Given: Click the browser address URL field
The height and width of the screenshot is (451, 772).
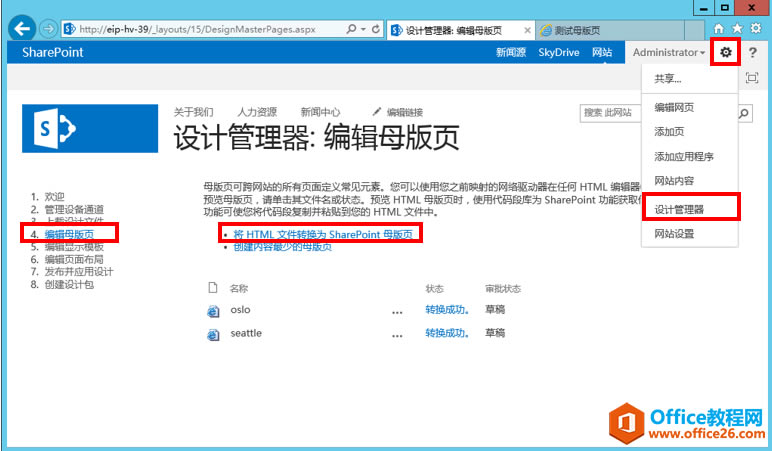Looking at the screenshot, I should (x=202, y=29).
